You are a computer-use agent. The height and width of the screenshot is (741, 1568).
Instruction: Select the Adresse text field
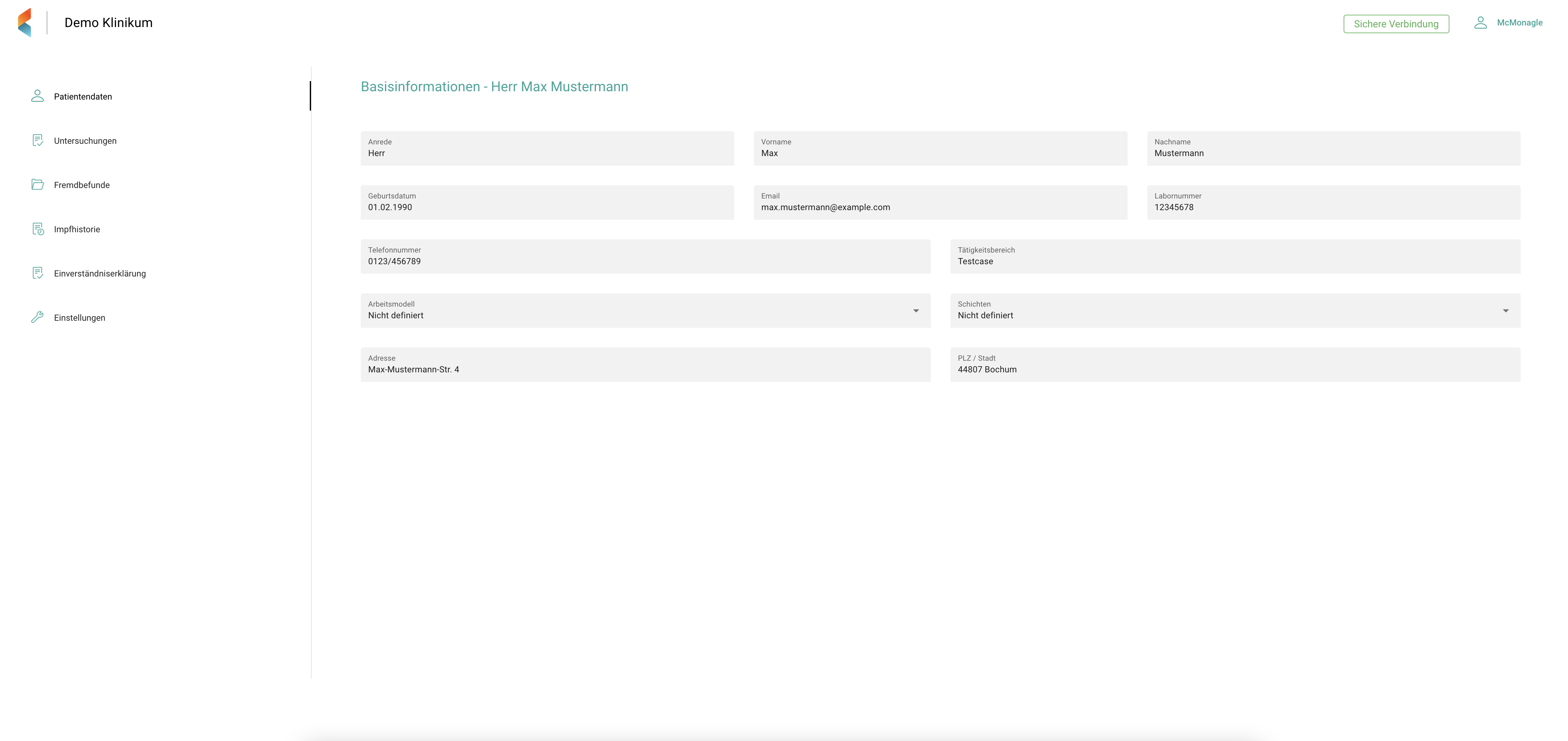[645, 369]
